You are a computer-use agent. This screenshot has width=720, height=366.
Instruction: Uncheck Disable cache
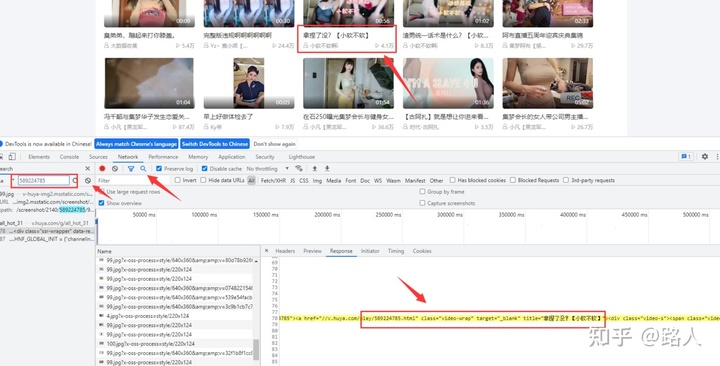(x=205, y=169)
